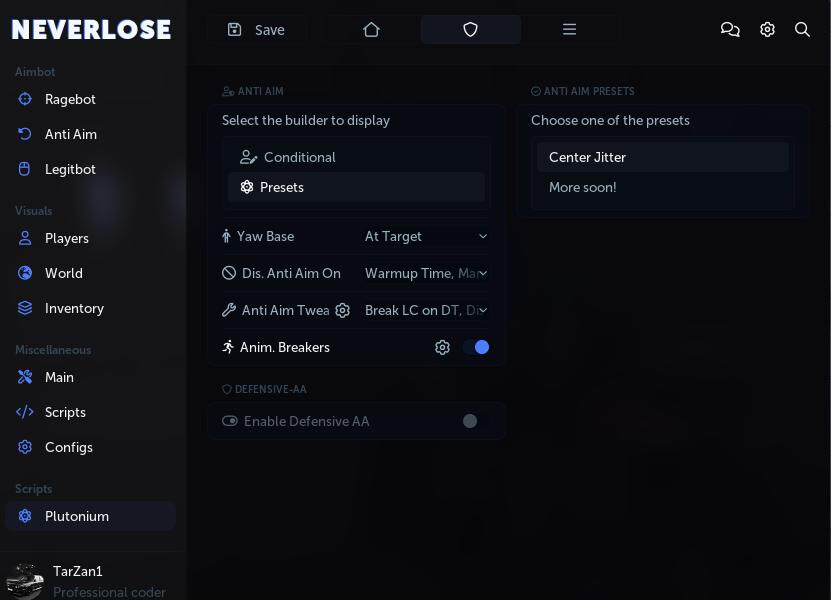This screenshot has width=831, height=600.
Task: Open the Break LC on DT dropdown
Action: (x=426, y=311)
